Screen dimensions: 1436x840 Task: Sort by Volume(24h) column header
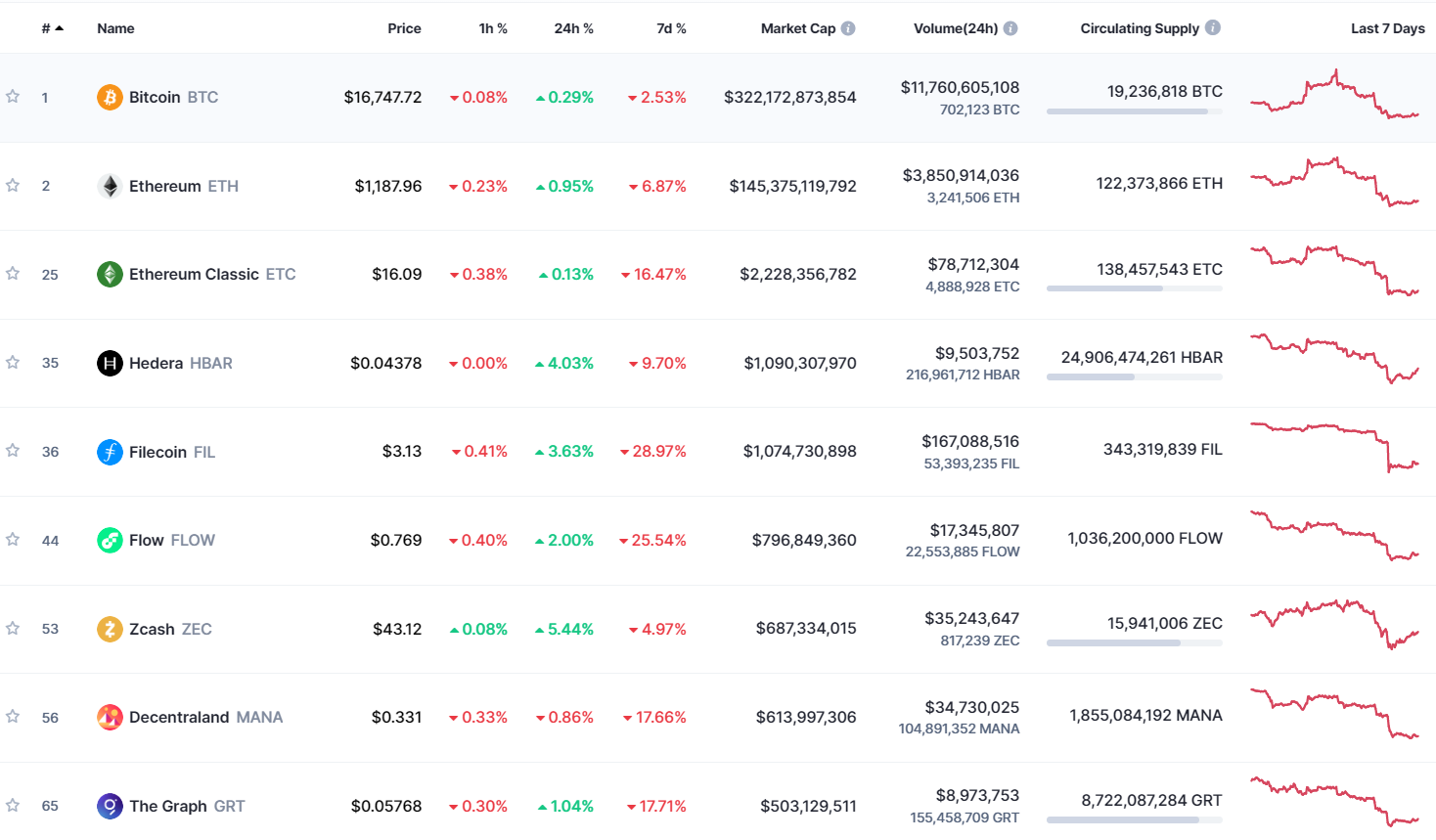tap(956, 28)
